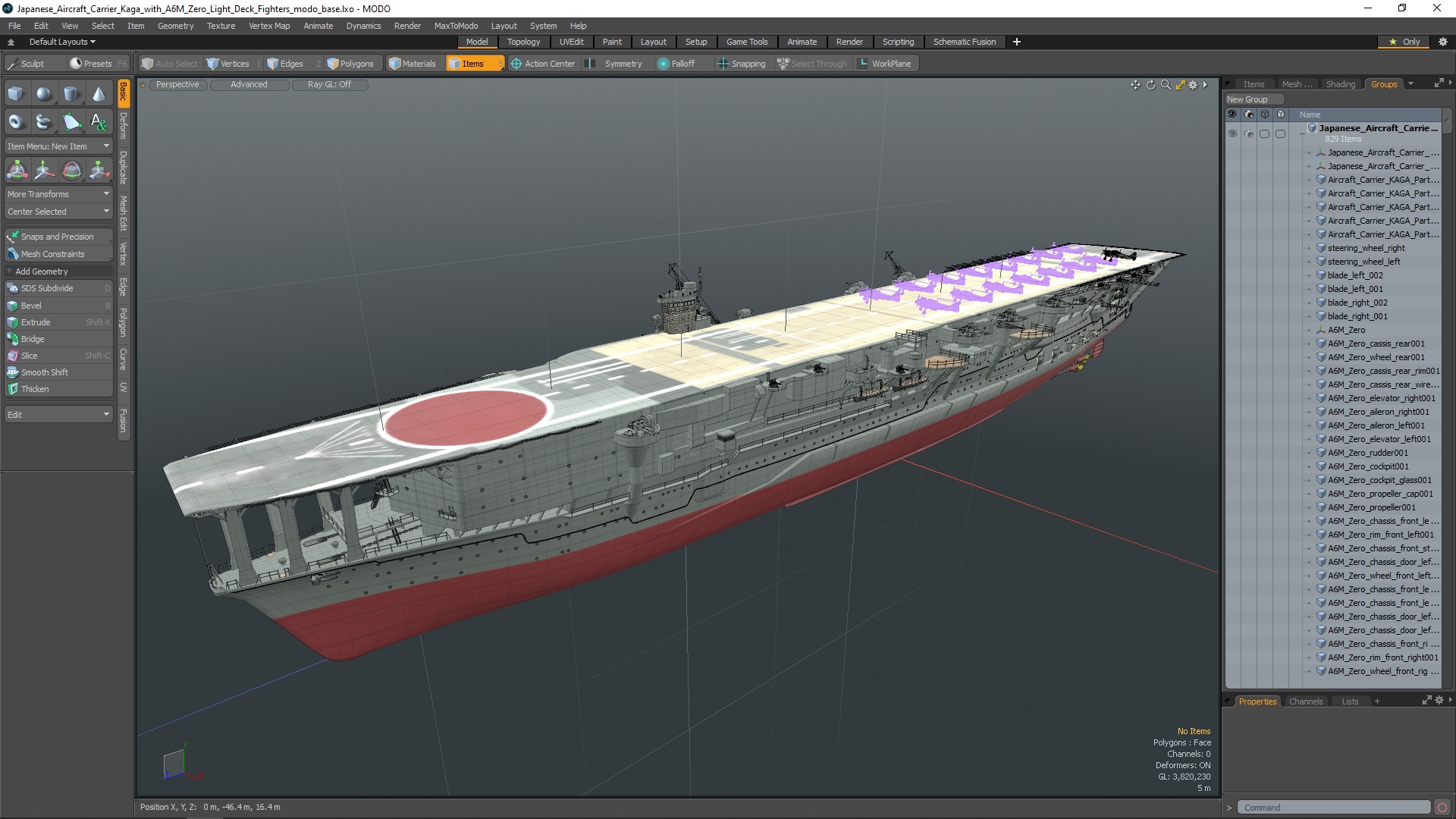
Task: Switch to the UVEdit tab
Action: coord(572,41)
